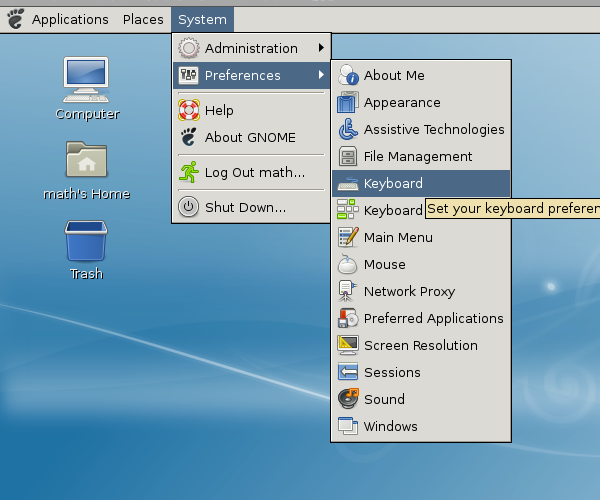This screenshot has width=600, height=500.
Task: Open the Applications menu in panel
Action: [x=69, y=19]
